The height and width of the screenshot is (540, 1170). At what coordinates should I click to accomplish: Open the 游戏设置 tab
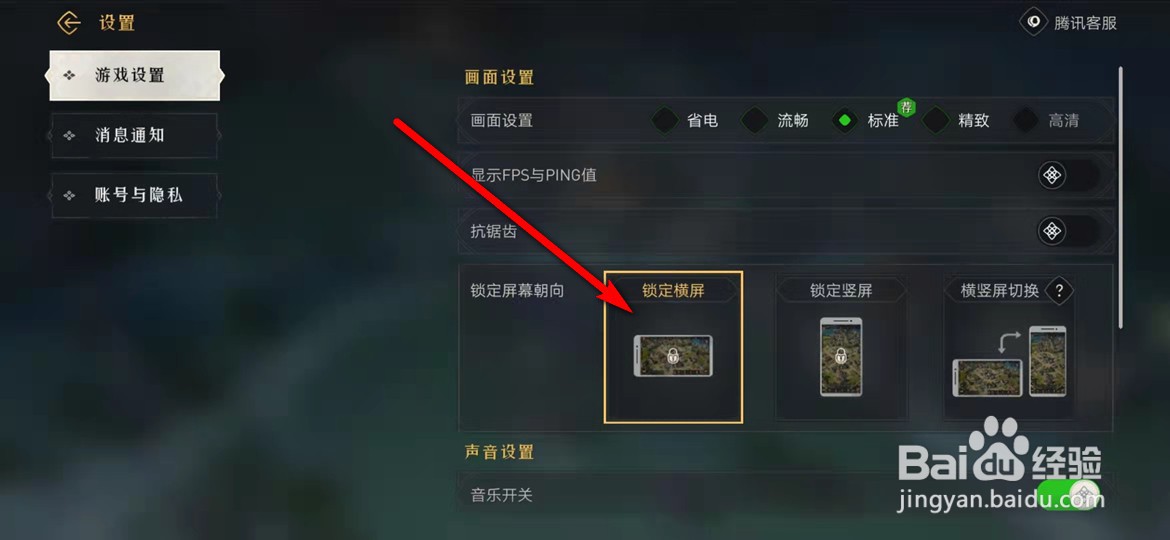click(x=135, y=75)
